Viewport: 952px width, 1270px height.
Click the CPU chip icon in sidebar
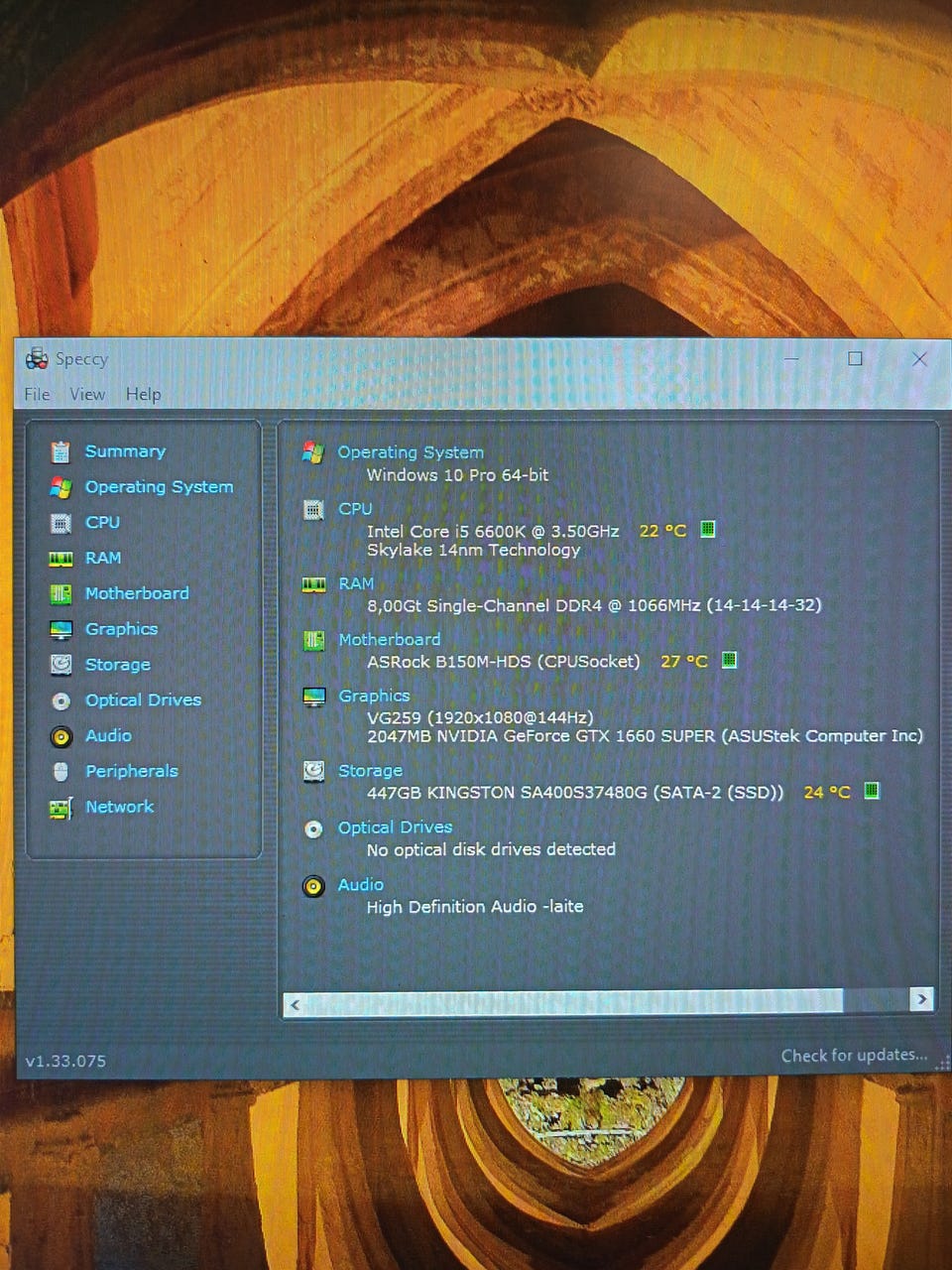[60, 523]
